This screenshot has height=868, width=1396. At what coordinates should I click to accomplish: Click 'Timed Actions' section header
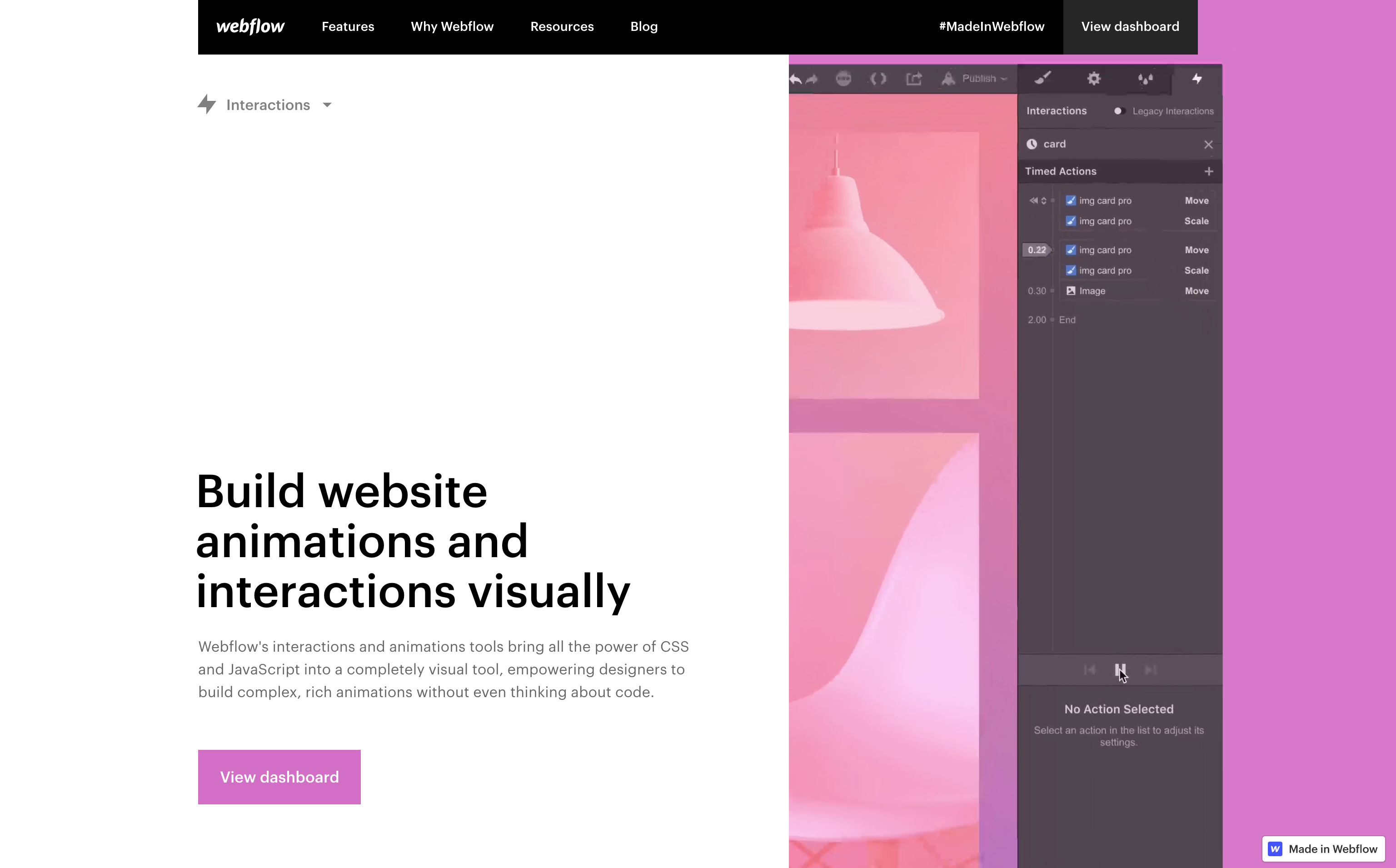coord(1061,171)
